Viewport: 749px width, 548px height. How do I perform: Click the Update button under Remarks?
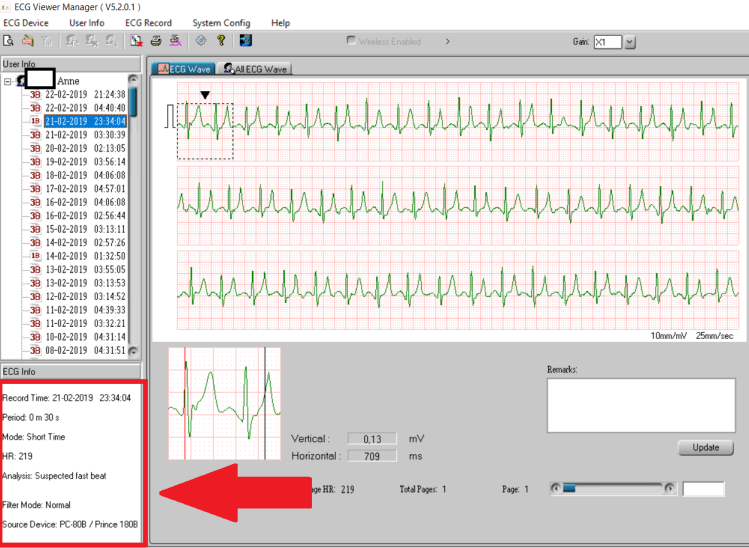pyautogui.click(x=705, y=447)
